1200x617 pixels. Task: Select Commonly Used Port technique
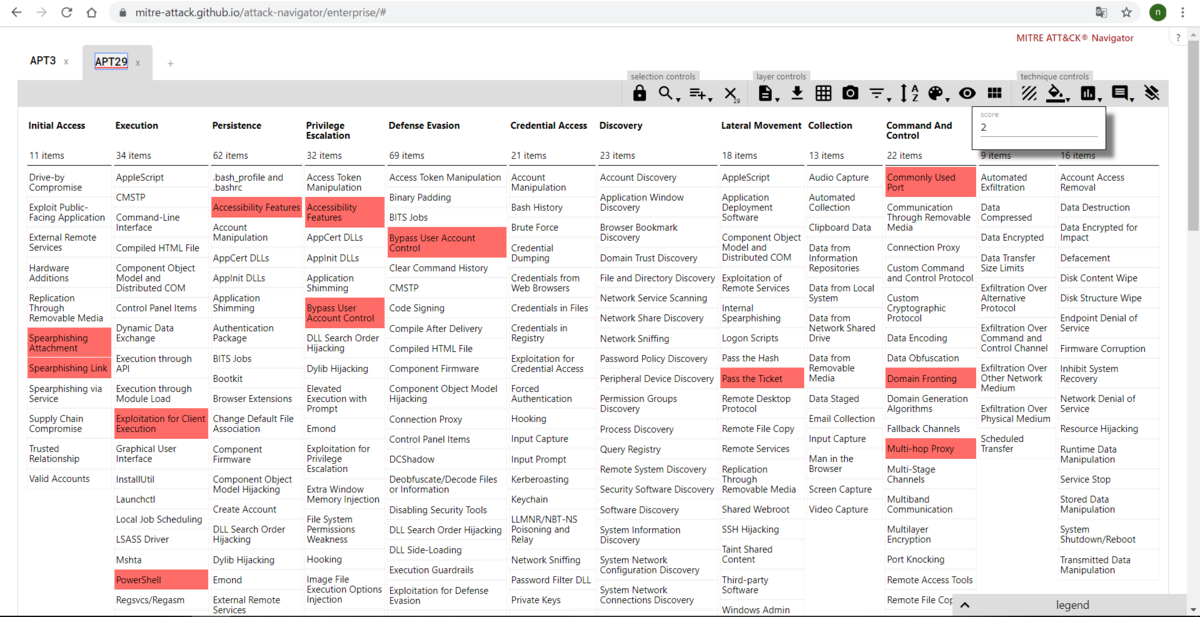(930, 182)
